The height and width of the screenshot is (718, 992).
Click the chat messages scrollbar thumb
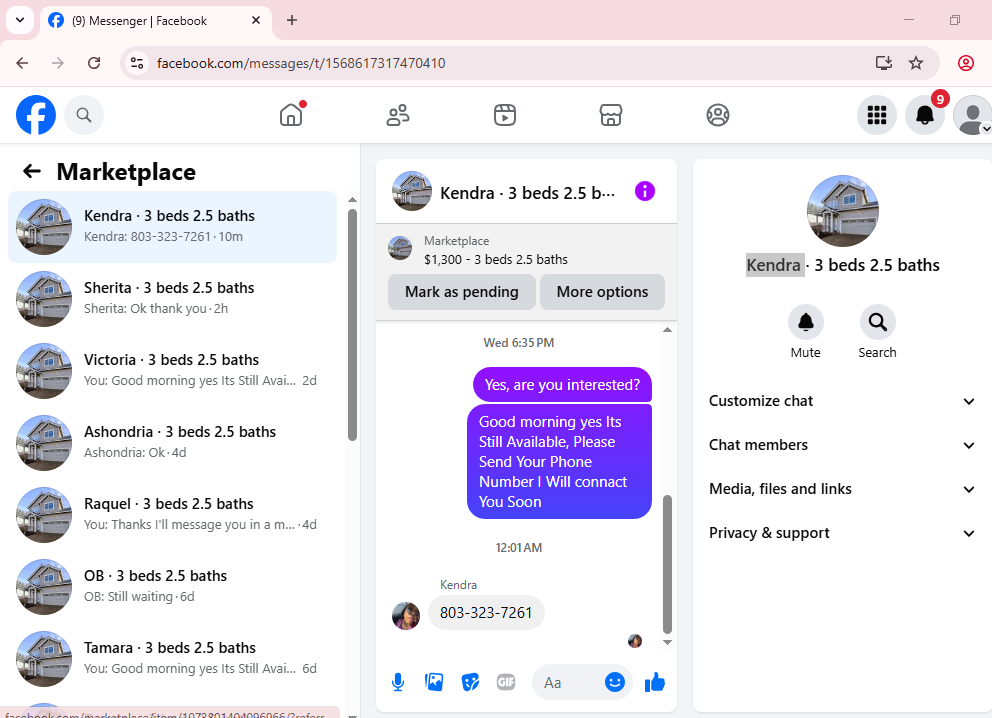click(667, 564)
